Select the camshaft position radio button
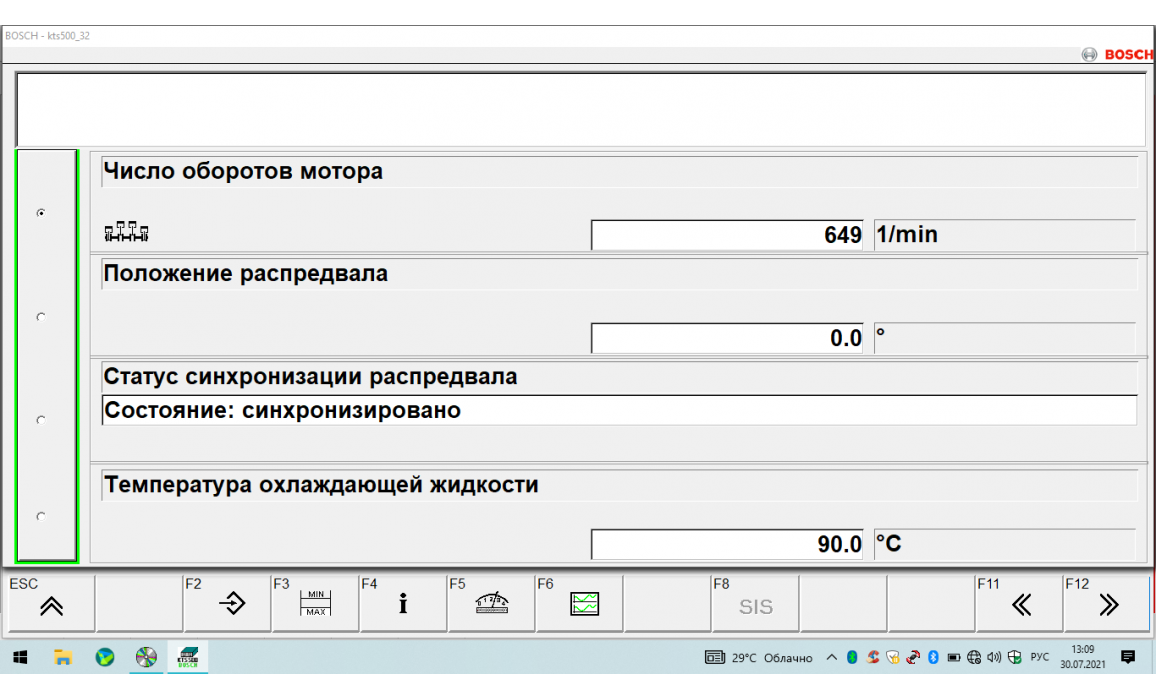The width and height of the screenshot is (1156, 700). point(41,317)
